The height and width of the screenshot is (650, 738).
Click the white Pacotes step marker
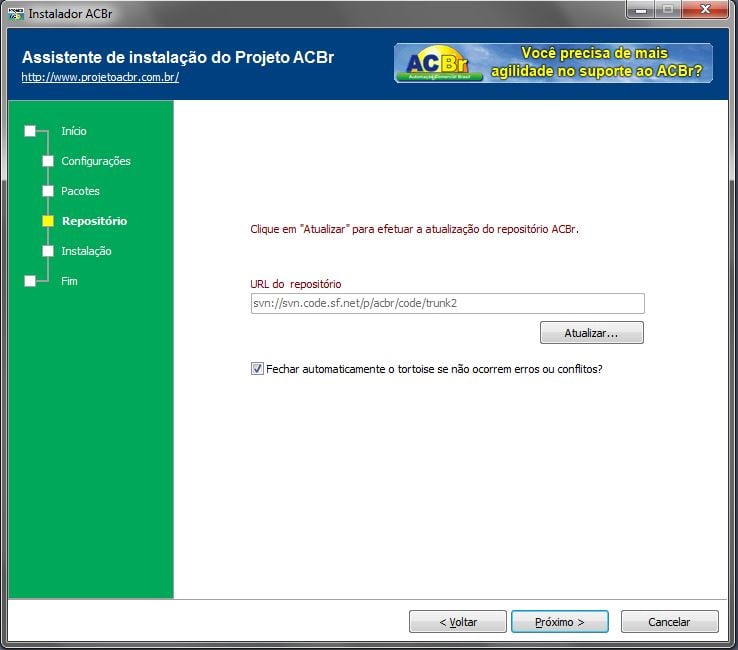pos(48,191)
